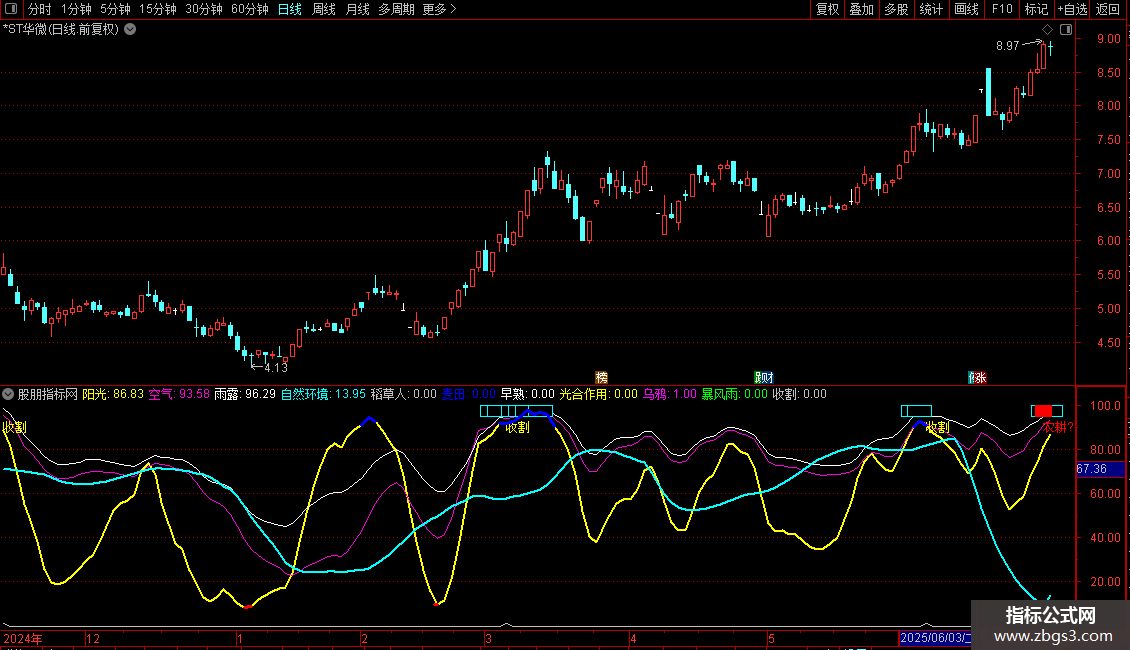The height and width of the screenshot is (650, 1130).
Task: Select the 60分钟 period
Action: (250, 9)
